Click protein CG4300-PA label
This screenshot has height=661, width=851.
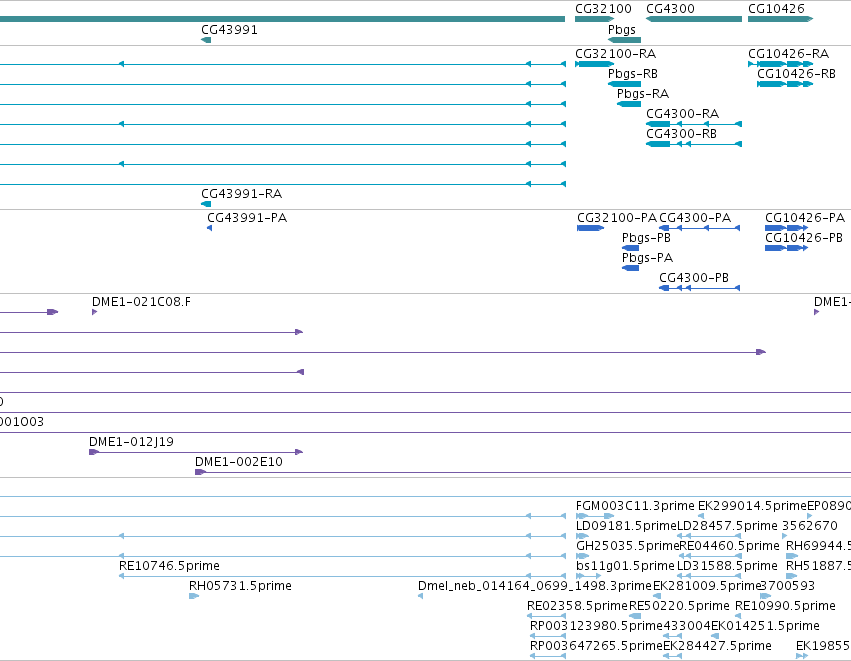coord(695,218)
